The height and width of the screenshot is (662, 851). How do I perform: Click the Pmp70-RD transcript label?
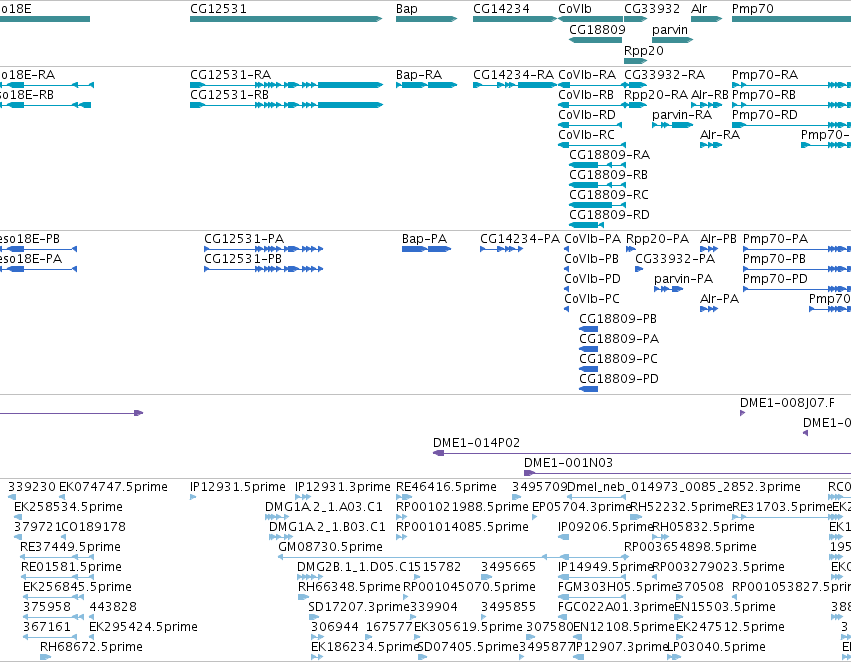(x=765, y=114)
